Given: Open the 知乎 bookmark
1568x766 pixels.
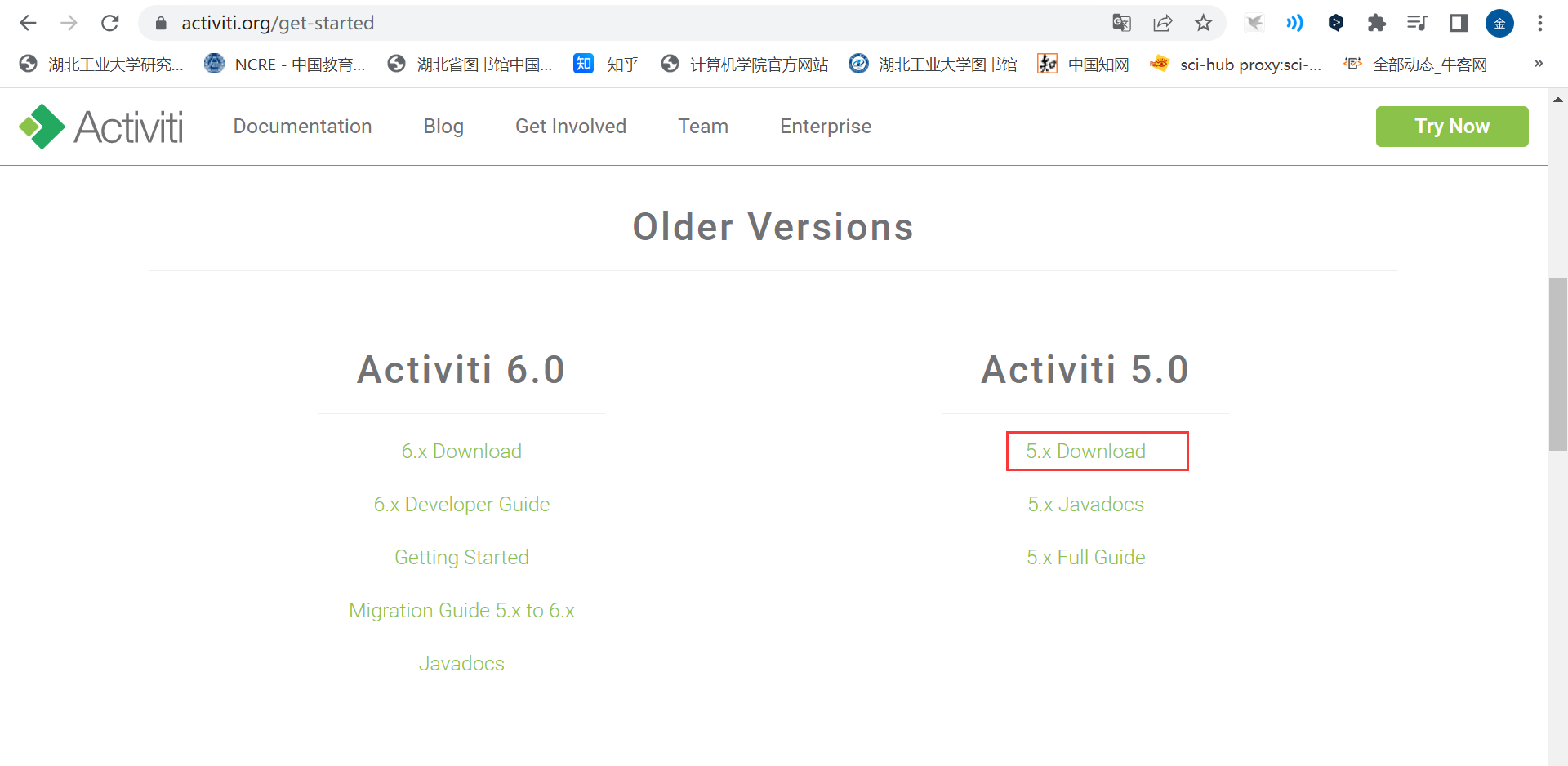Looking at the screenshot, I should coord(607,64).
